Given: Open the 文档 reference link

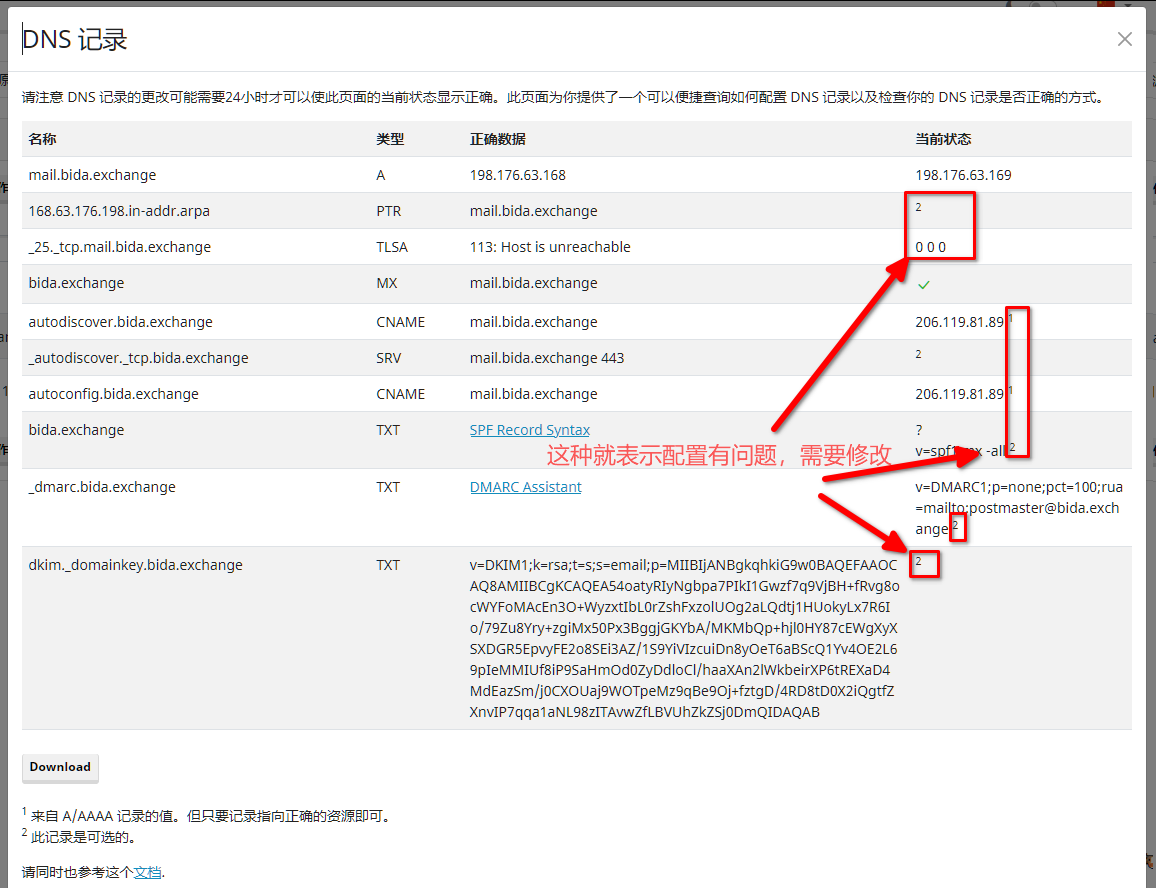Looking at the screenshot, I should click(147, 872).
